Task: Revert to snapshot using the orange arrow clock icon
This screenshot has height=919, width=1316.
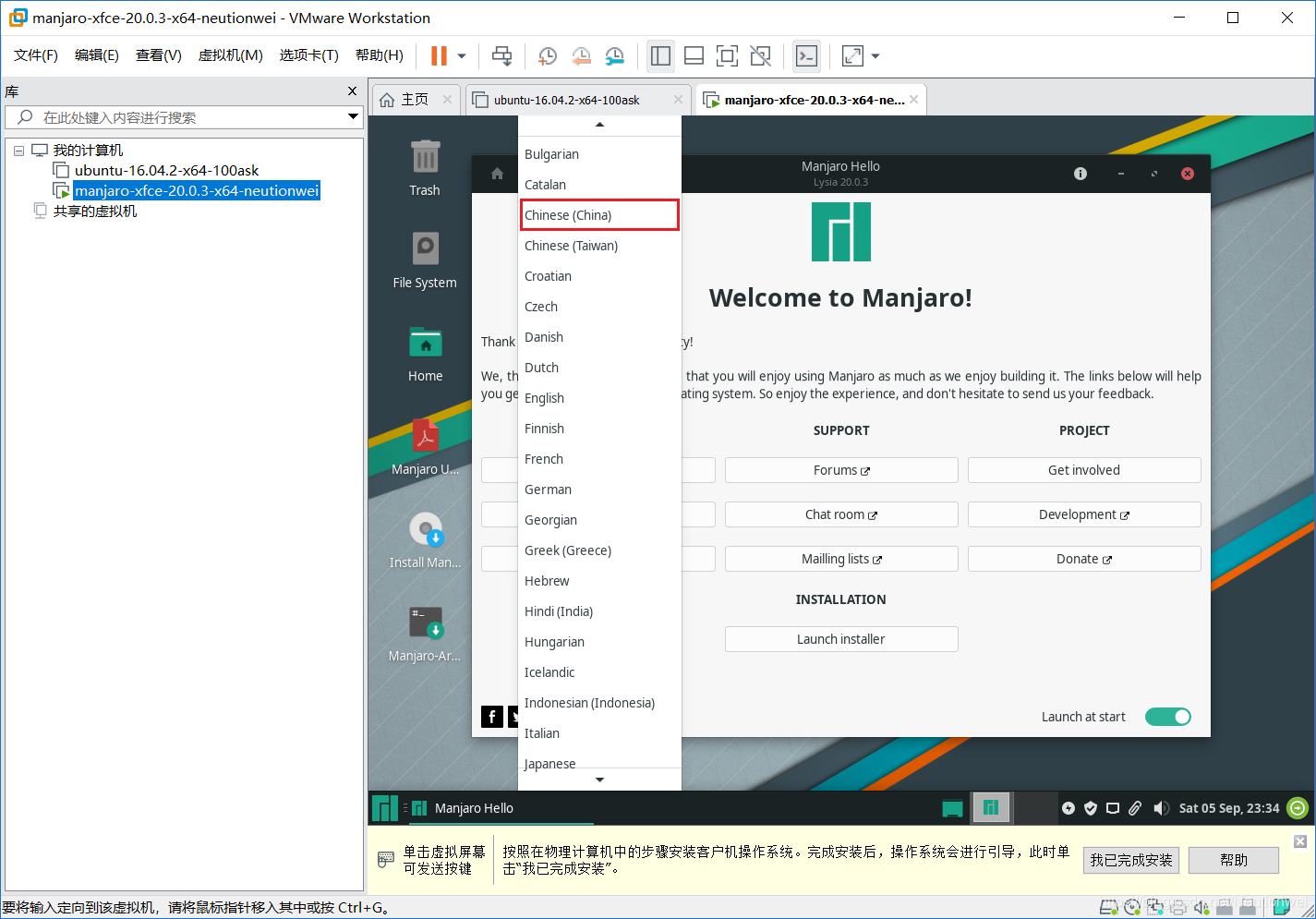Action: 581,56
